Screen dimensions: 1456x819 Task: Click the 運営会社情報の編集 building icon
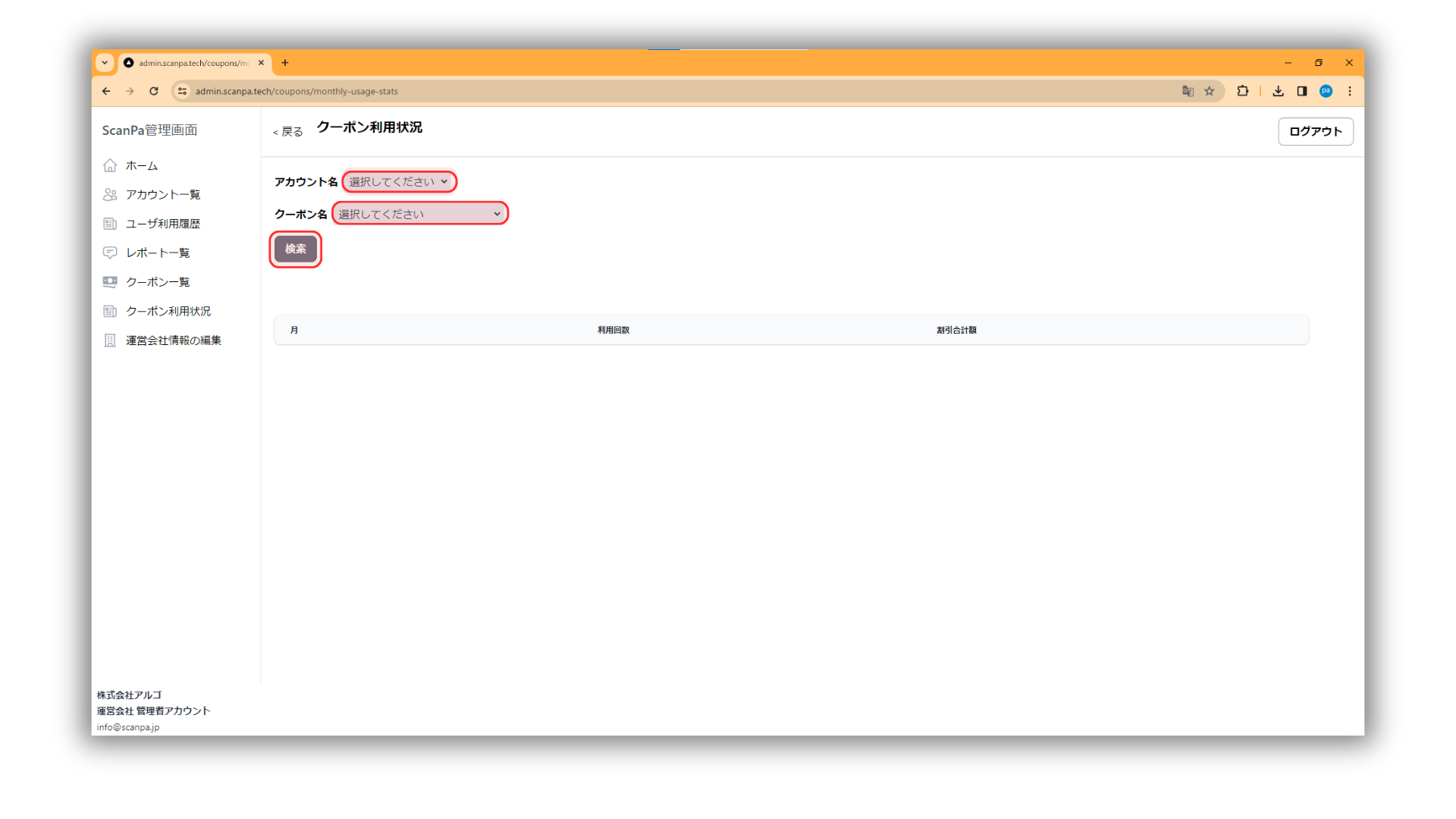(x=110, y=340)
